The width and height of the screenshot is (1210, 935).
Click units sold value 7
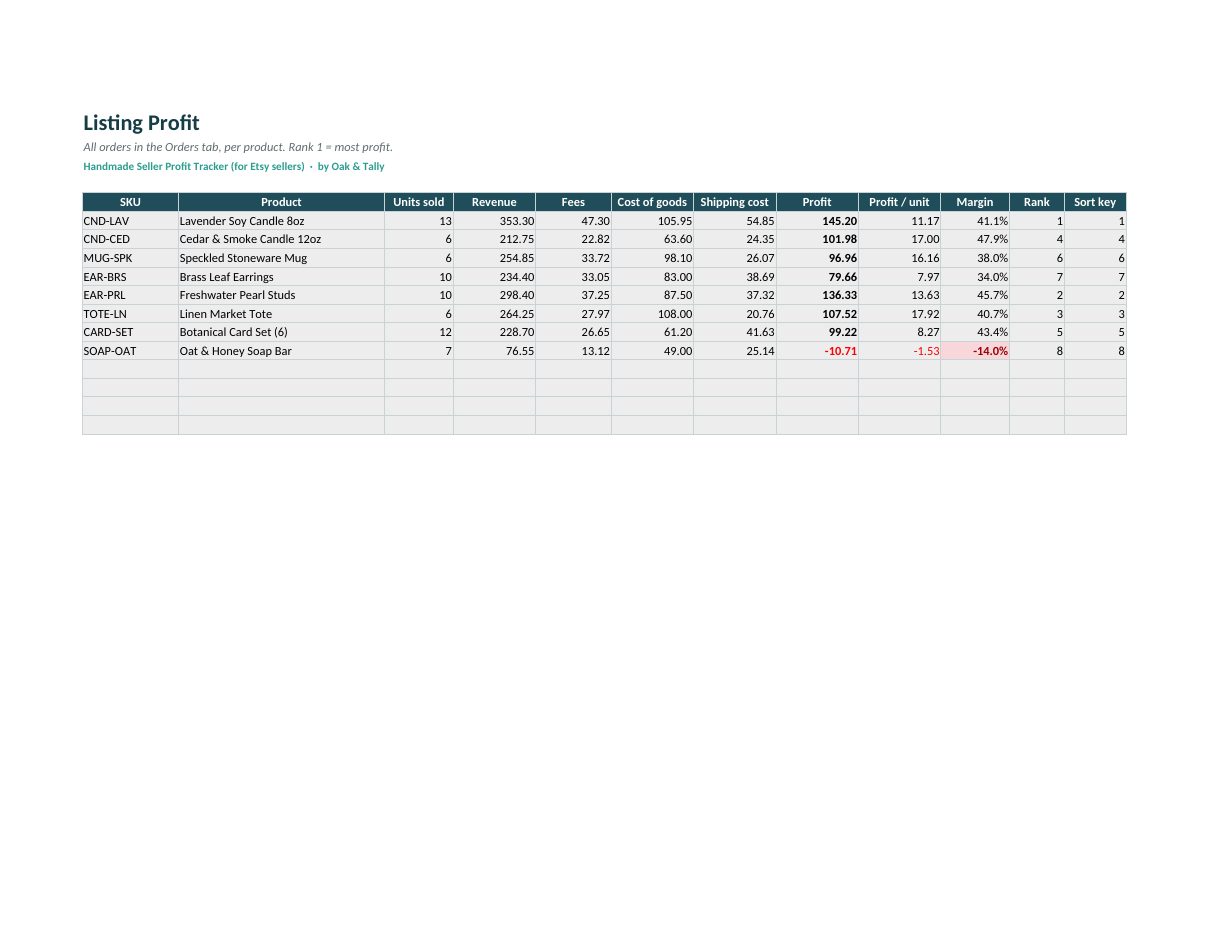[419, 351]
